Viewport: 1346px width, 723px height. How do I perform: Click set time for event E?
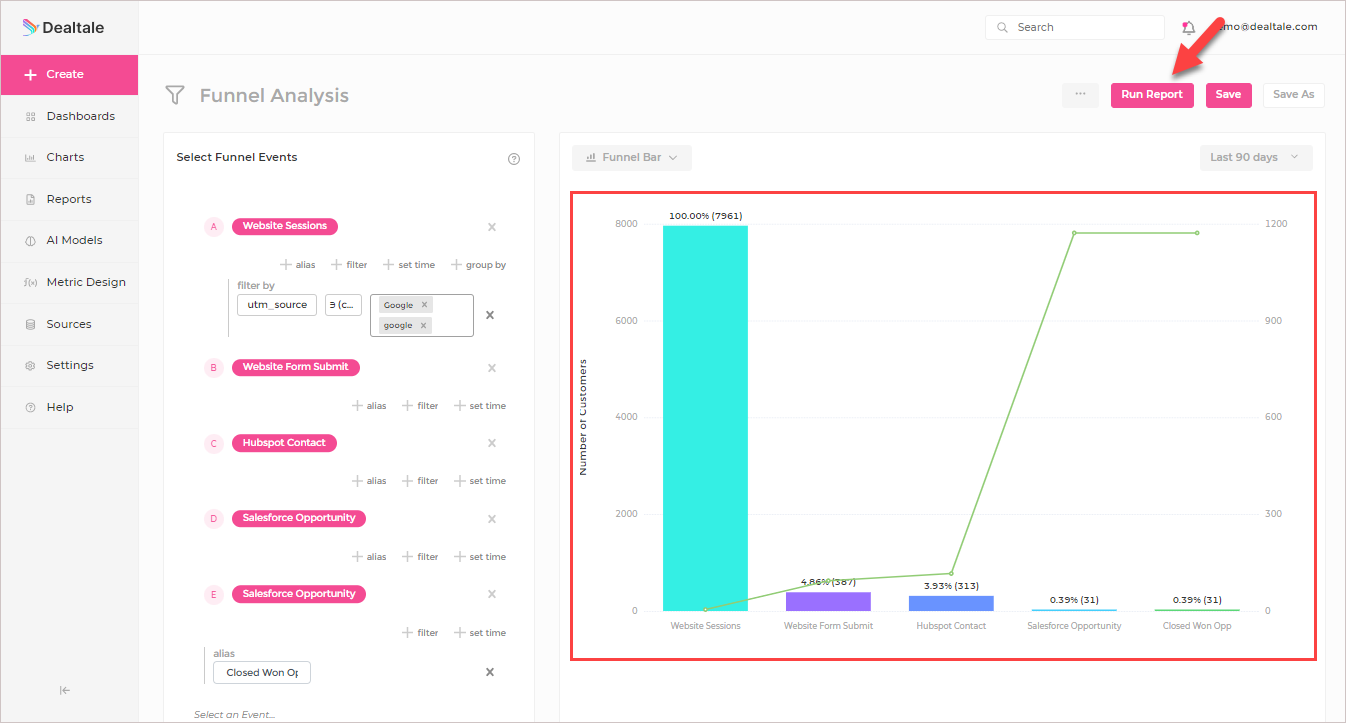(480, 633)
